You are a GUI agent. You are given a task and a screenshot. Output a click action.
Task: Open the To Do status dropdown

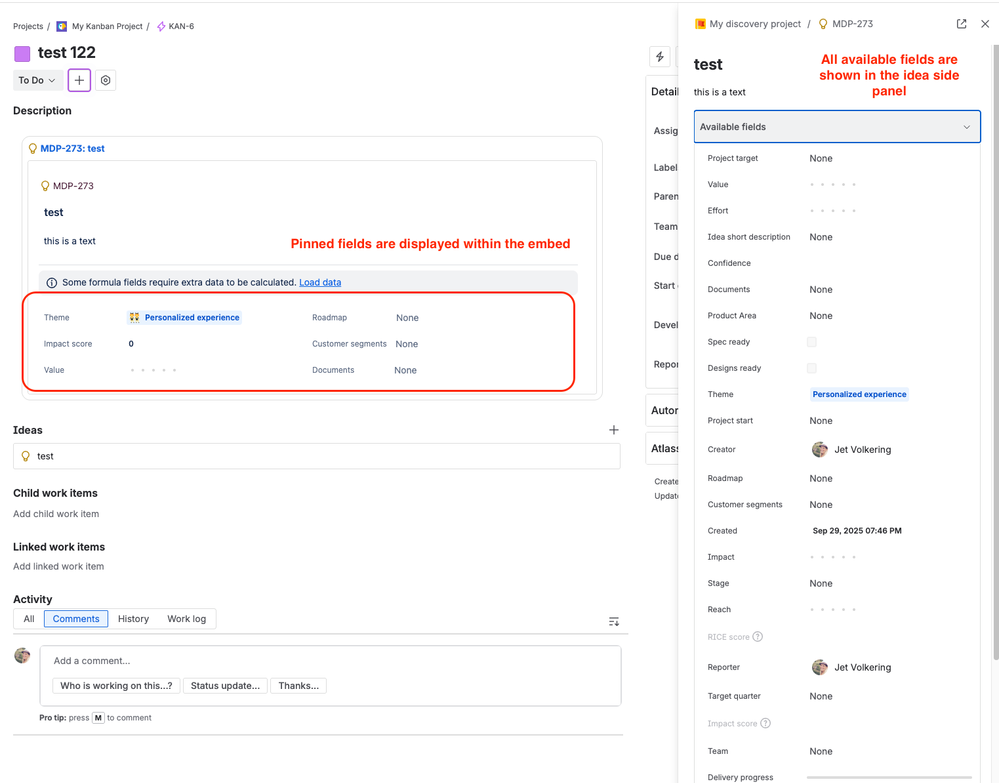[x=38, y=80]
